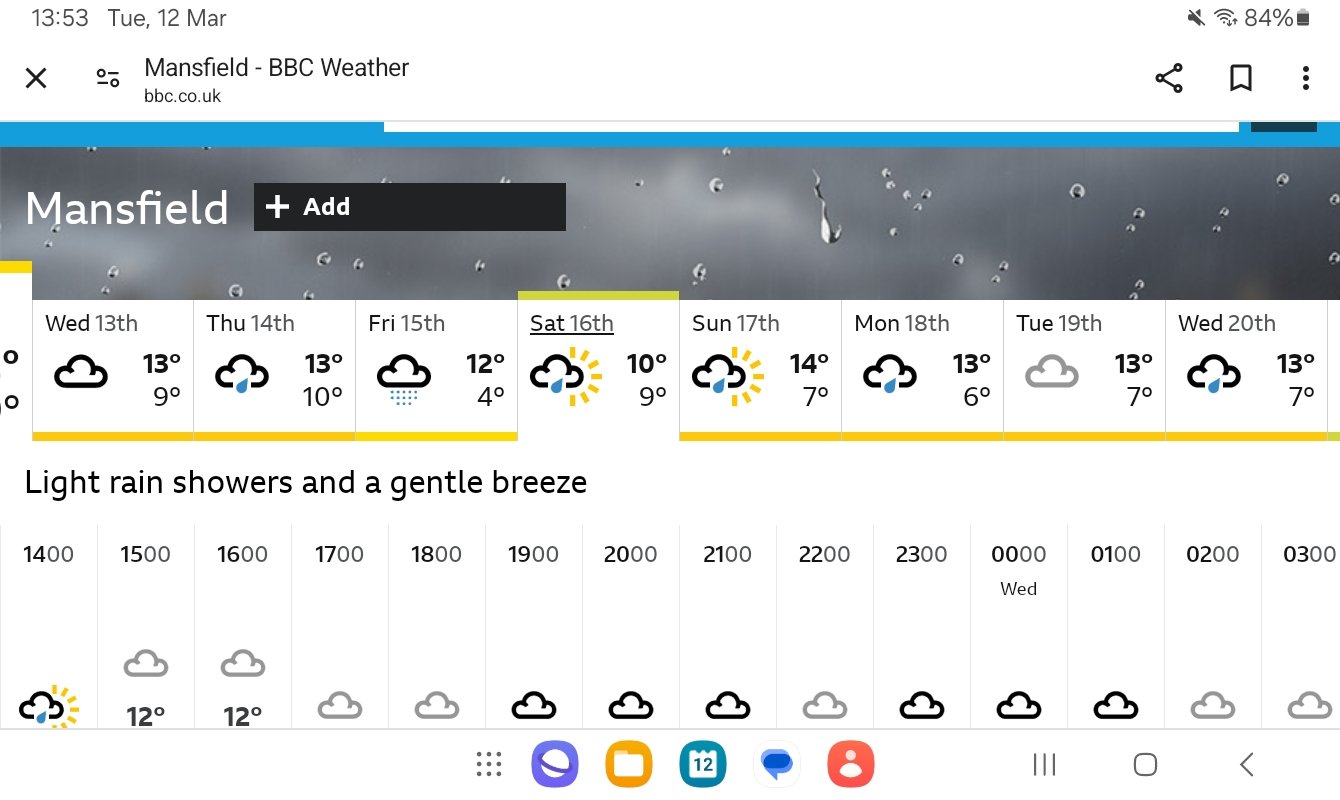Select the Wed 13th forecast tab
The image size is (1340, 800).
pyautogui.click(x=113, y=370)
